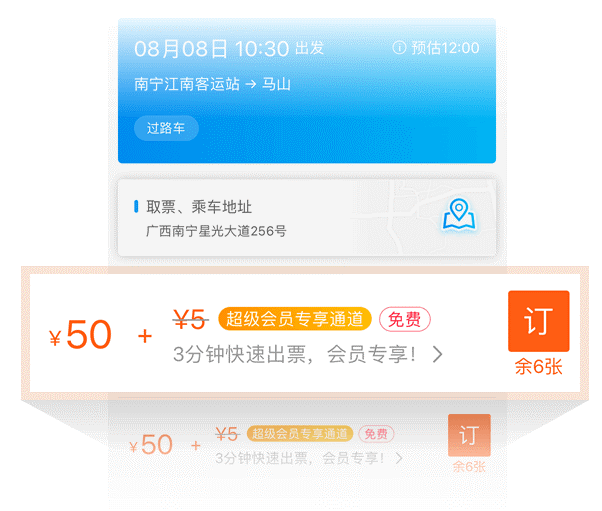Click the 余6张 remaining tickets label under large 订
Image resolution: width=602 pixels, height=511 pixels.
tap(538, 367)
